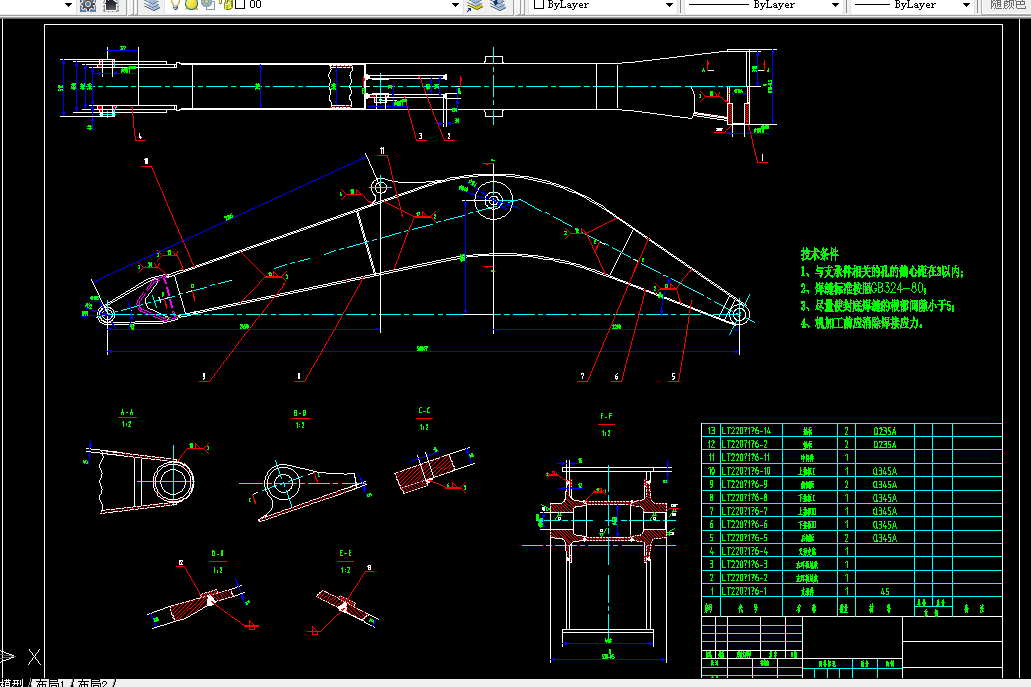Select third technical note line starting 3、
This screenshot has width=1031, height=687.
pos(877,306)
